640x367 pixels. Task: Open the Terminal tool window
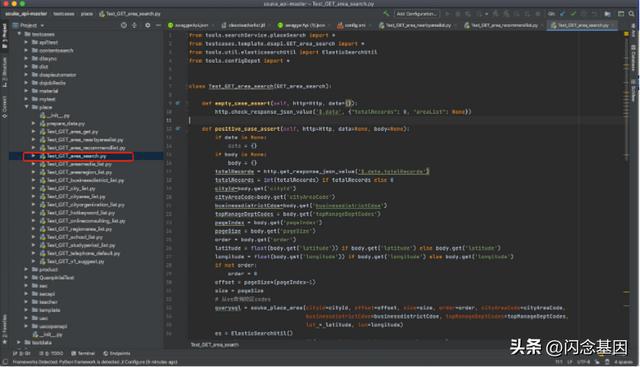pyautogui.click(x=83, y=354)
